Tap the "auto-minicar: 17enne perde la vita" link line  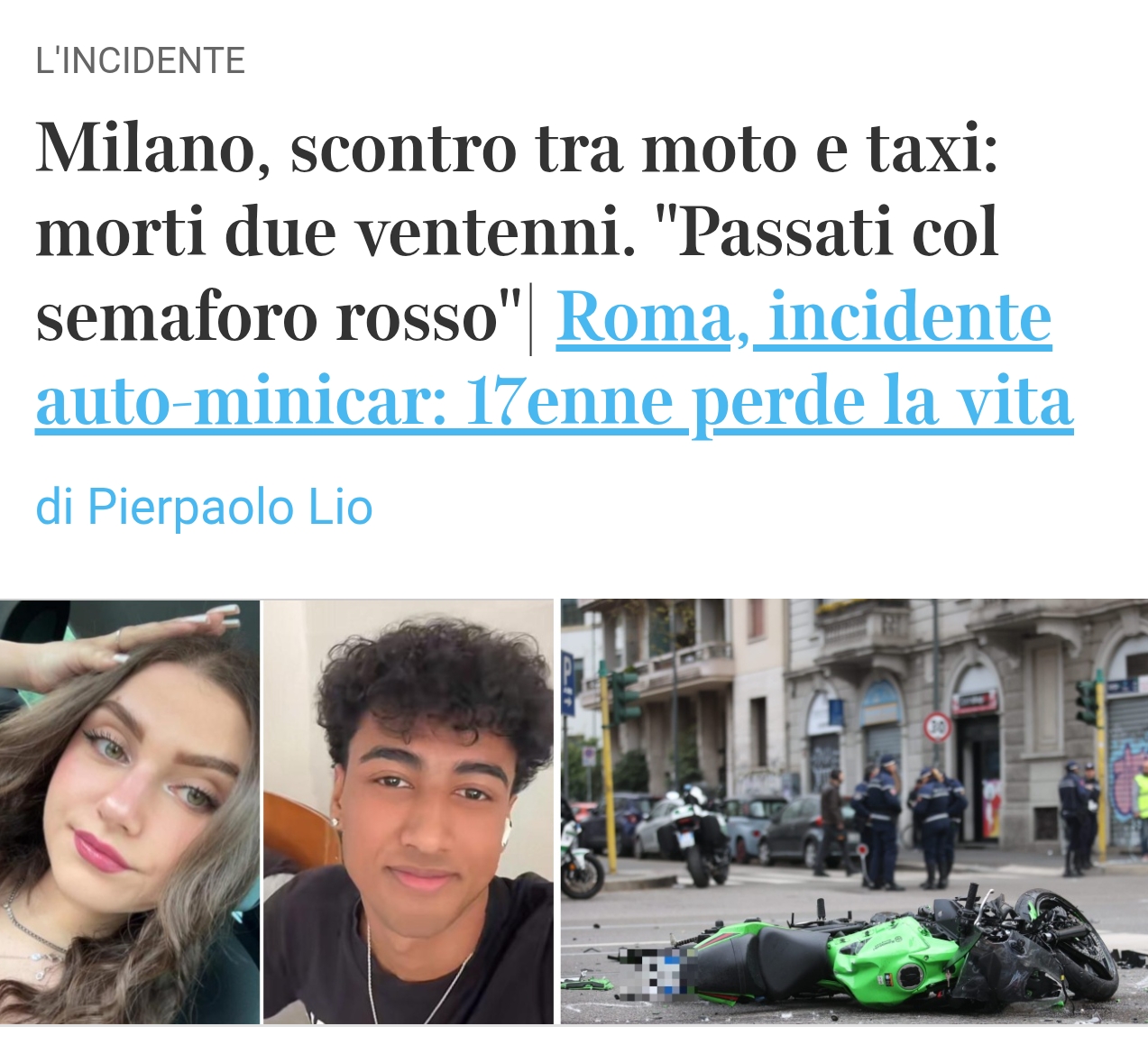[x=555, y=402]
